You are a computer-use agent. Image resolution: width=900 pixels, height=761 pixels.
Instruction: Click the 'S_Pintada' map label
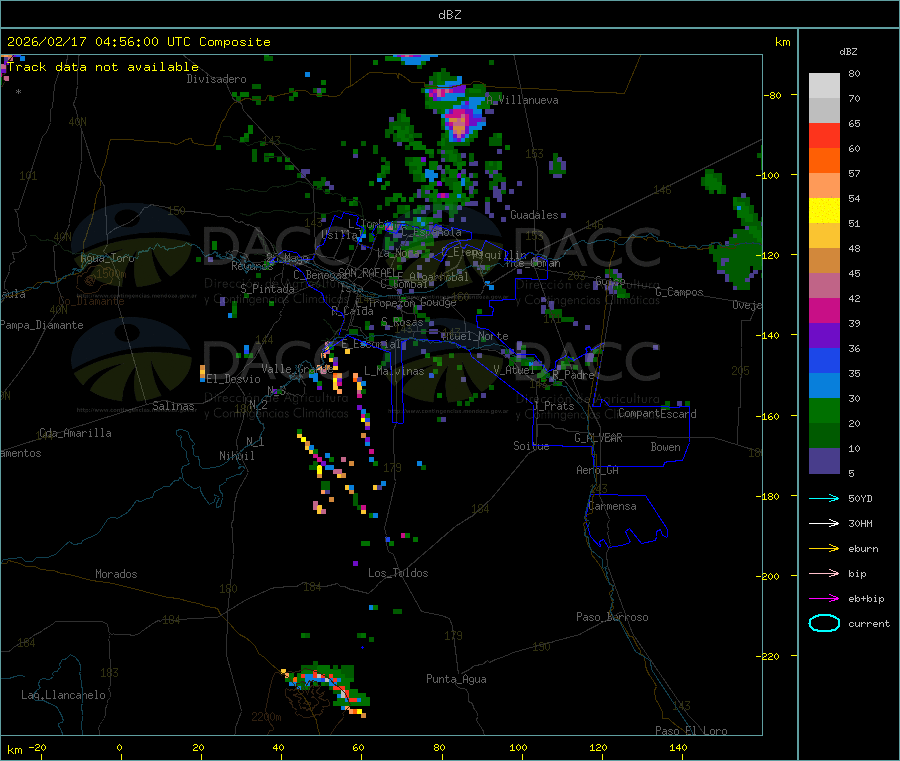pos(267,289)
